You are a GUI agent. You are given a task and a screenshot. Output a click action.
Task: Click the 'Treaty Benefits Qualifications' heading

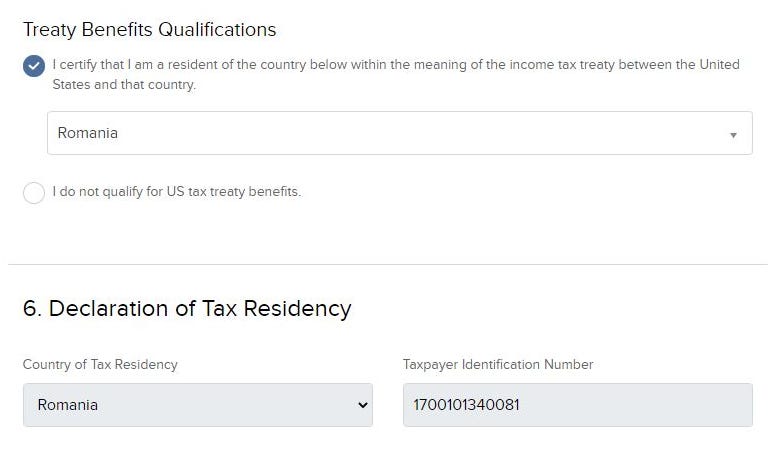[150, 29]
